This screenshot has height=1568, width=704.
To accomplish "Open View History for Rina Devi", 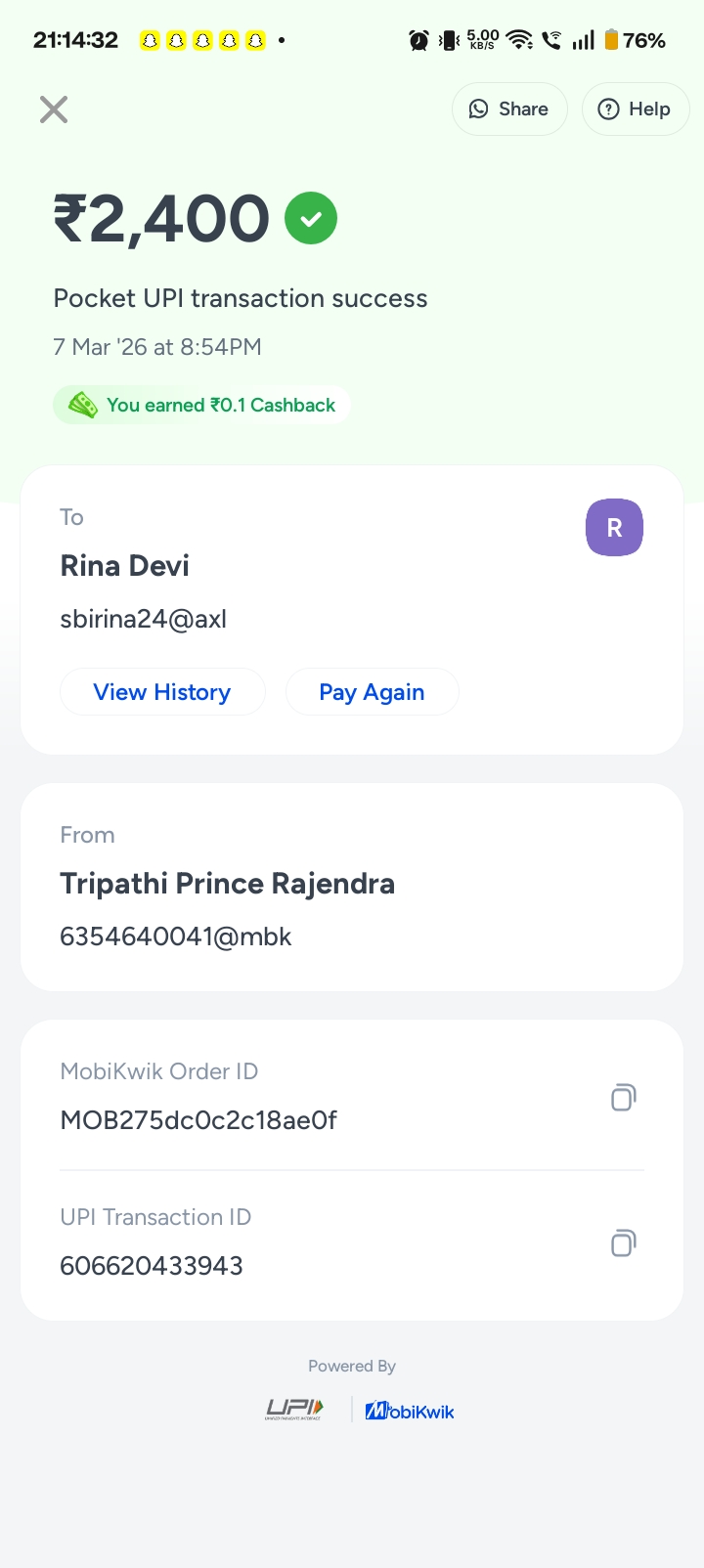I will (162, 692).
